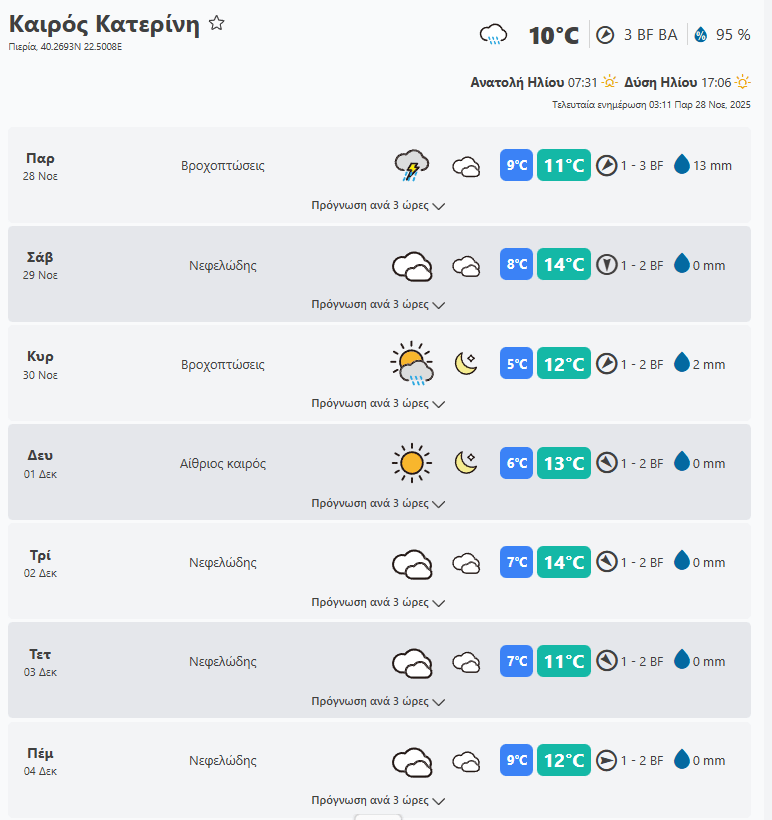
Task: Click the sunrise sun icon beside 07:31
Action: pos(610,82)
